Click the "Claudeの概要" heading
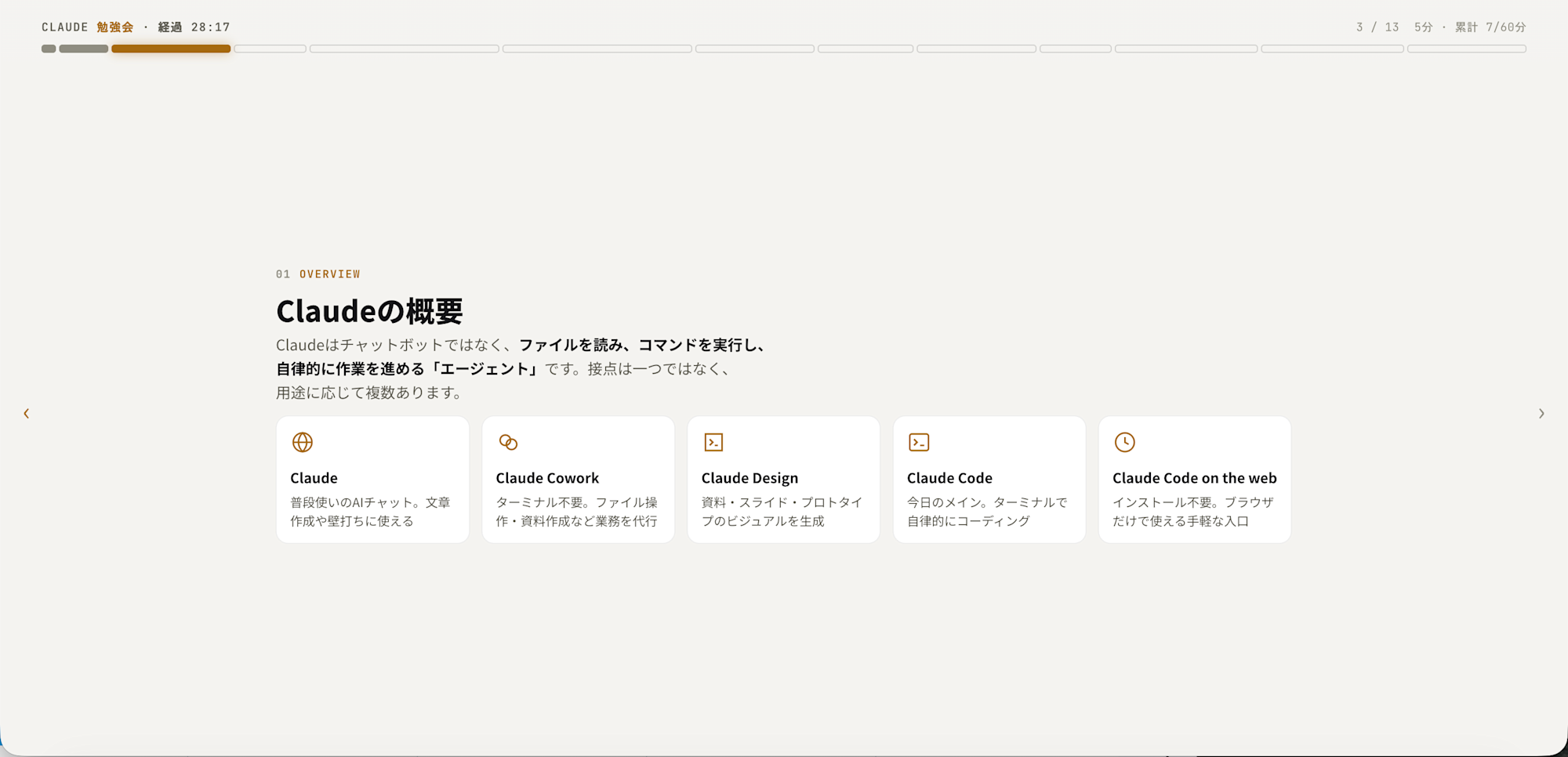Screen dimensions: 1568x757 (370, 311)
